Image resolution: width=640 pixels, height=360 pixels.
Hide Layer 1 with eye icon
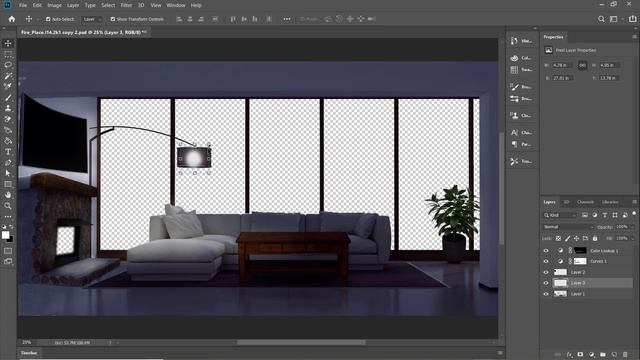pos(546,294)
